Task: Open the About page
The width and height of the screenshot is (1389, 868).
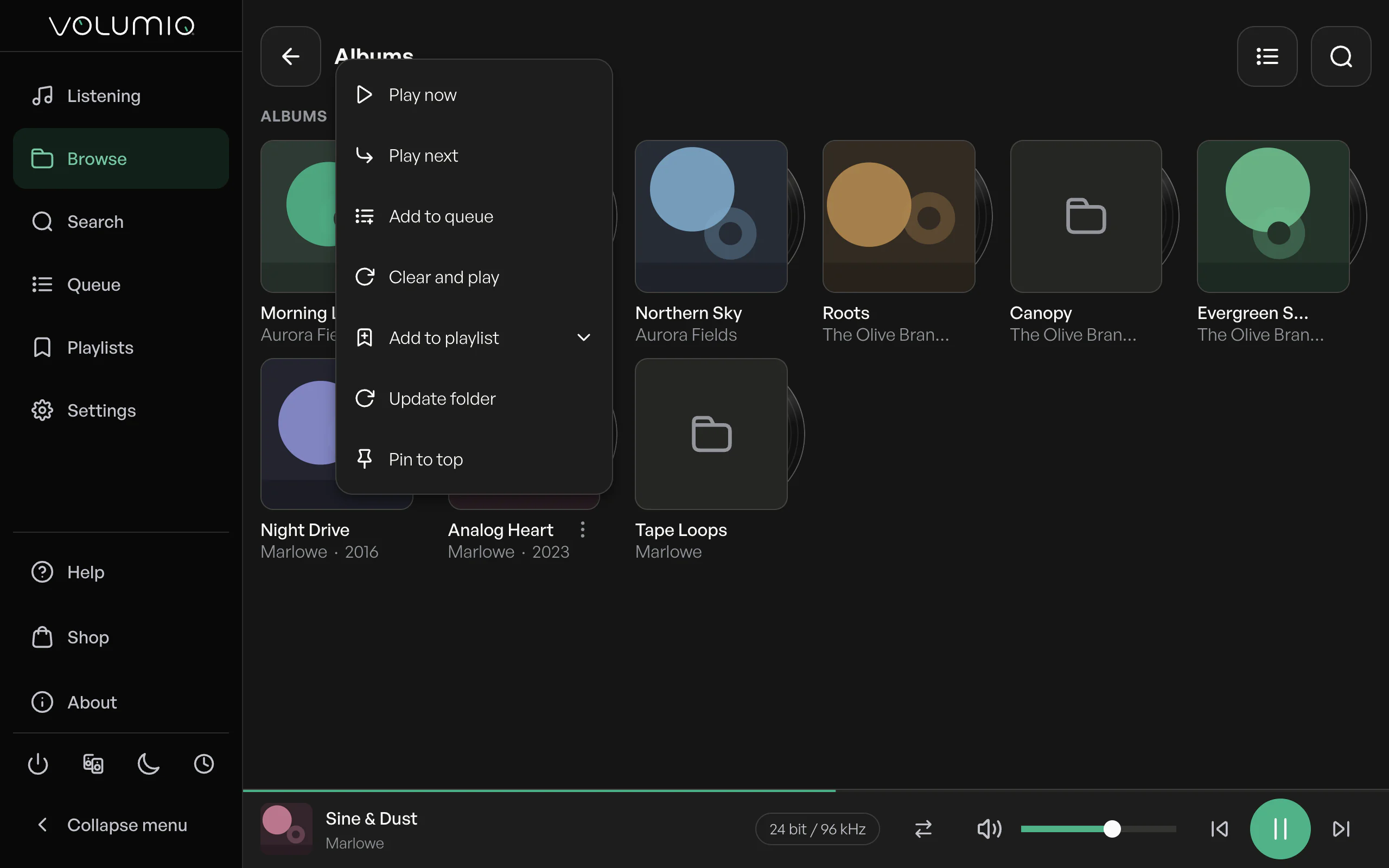Action: [x=120, y=702]
